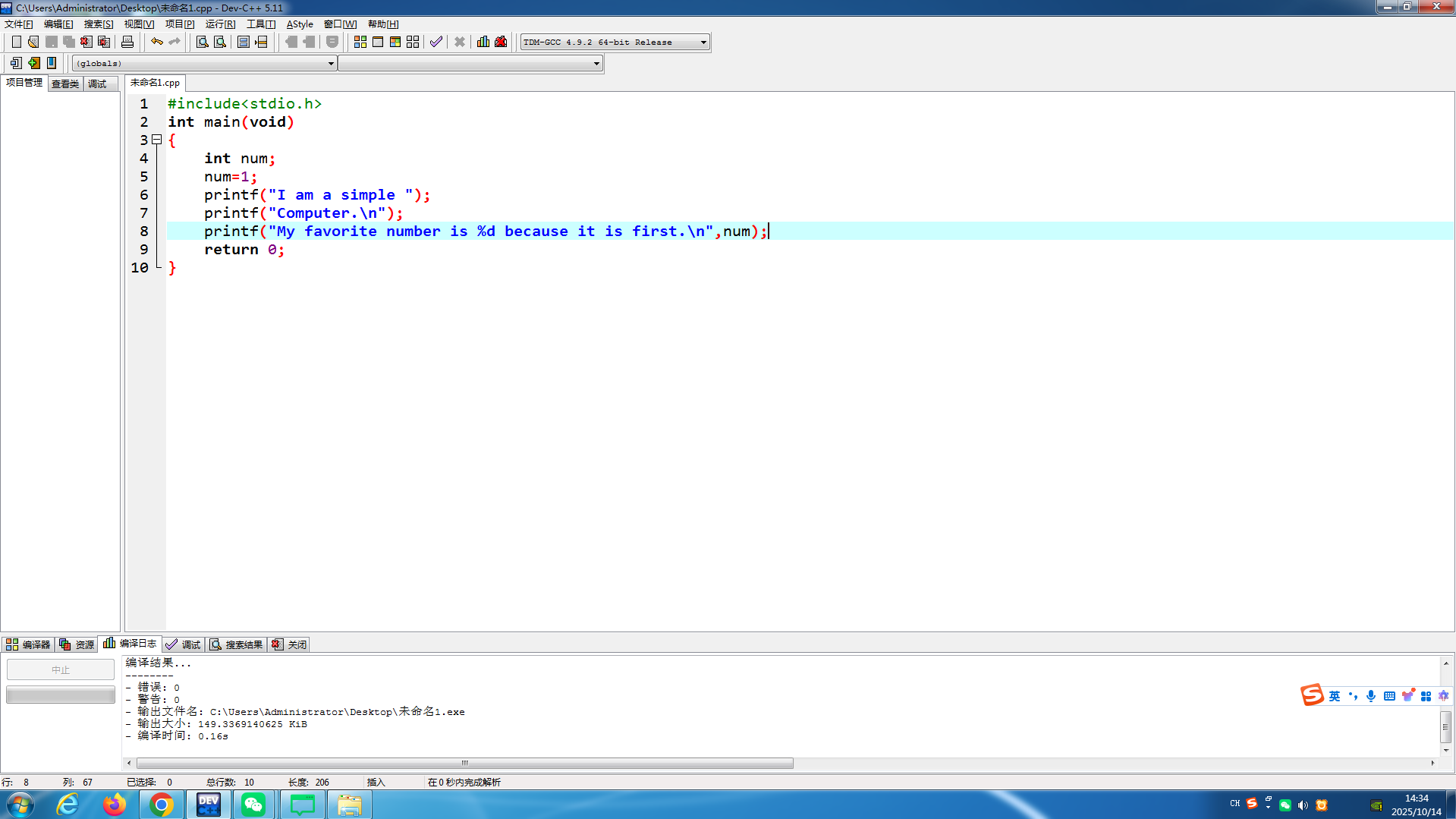Open the 资源 bottom tab

coord(77,644)
